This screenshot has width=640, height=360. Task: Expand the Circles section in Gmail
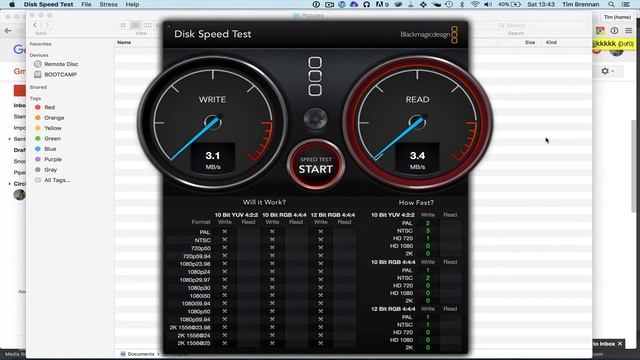tap(10, 184)
